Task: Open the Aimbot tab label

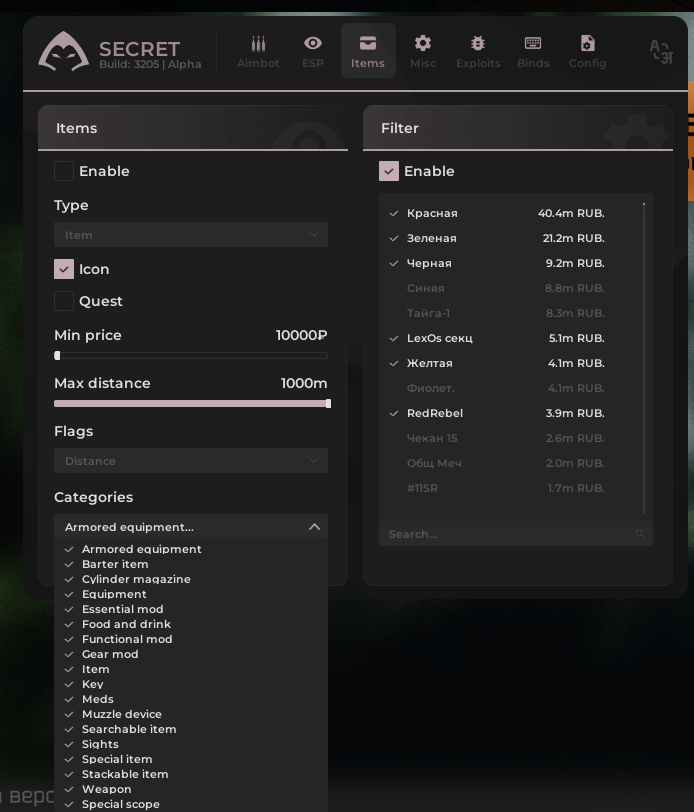Action: point(258,63)
